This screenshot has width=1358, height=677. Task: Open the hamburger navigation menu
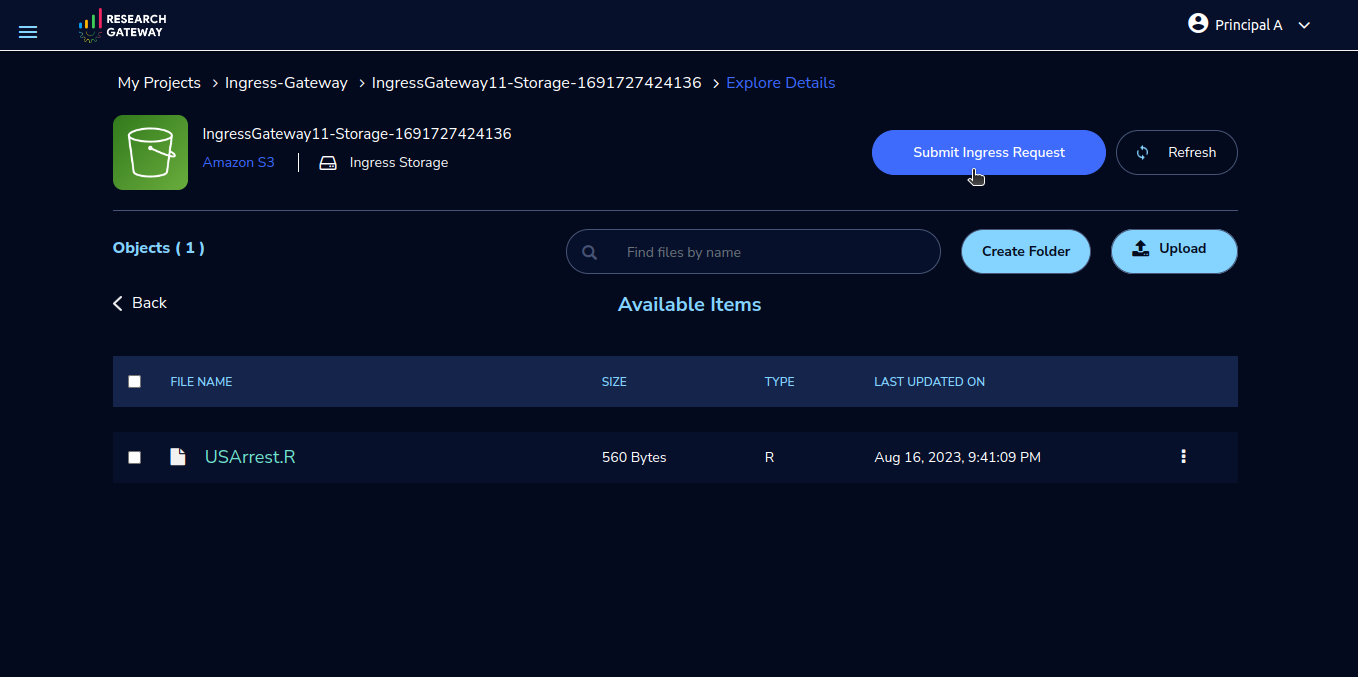[x=28, y=32]
